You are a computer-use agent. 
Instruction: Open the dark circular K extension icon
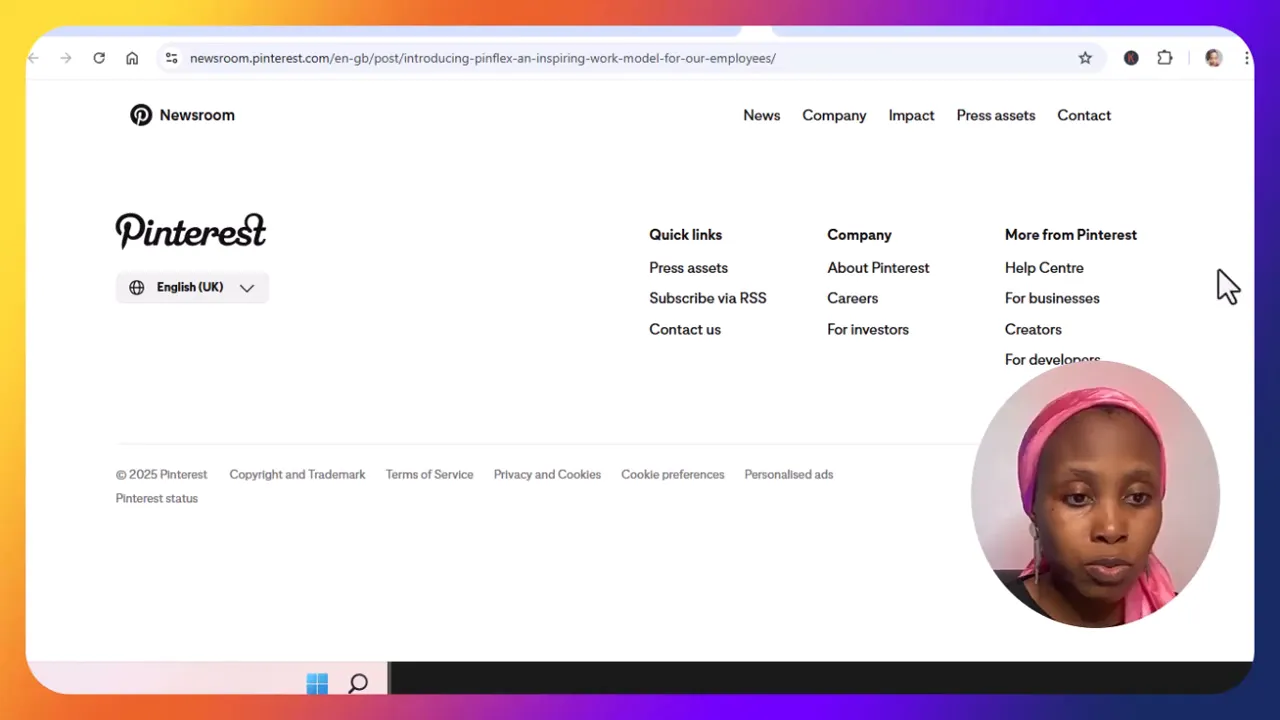click(1131, 58)
